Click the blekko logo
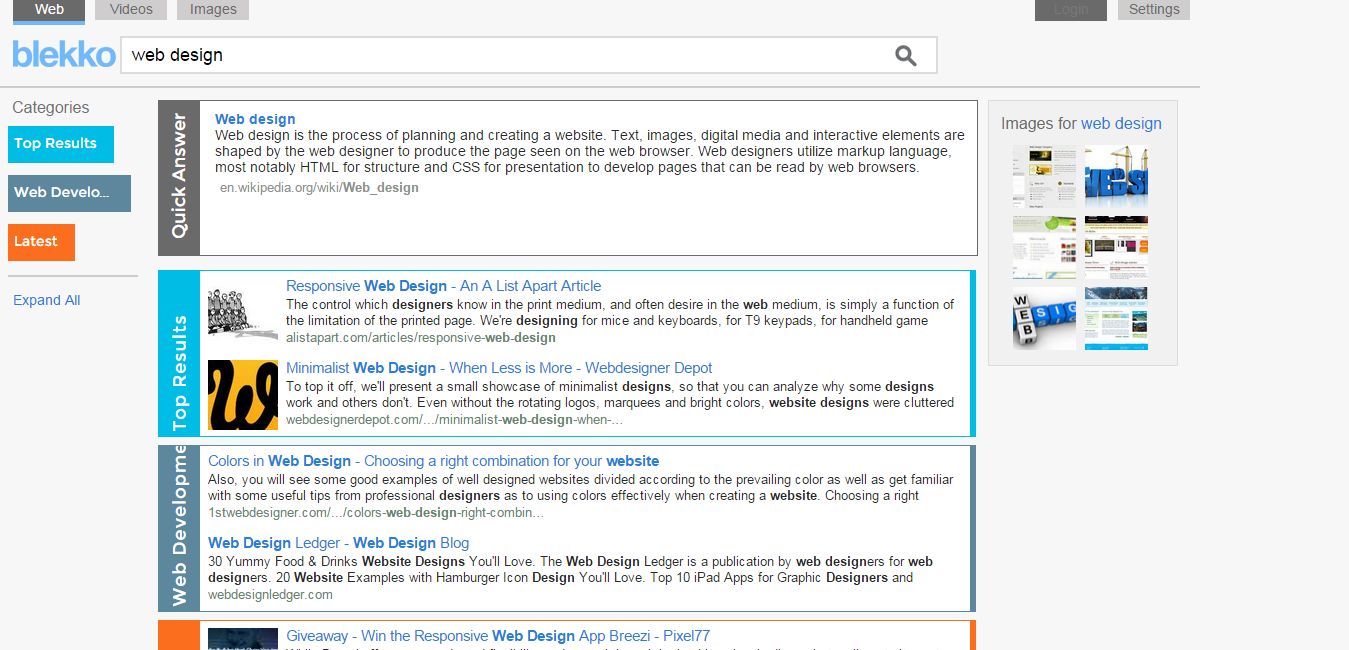Screen dimensions: 1349x650 pos(64,54)
